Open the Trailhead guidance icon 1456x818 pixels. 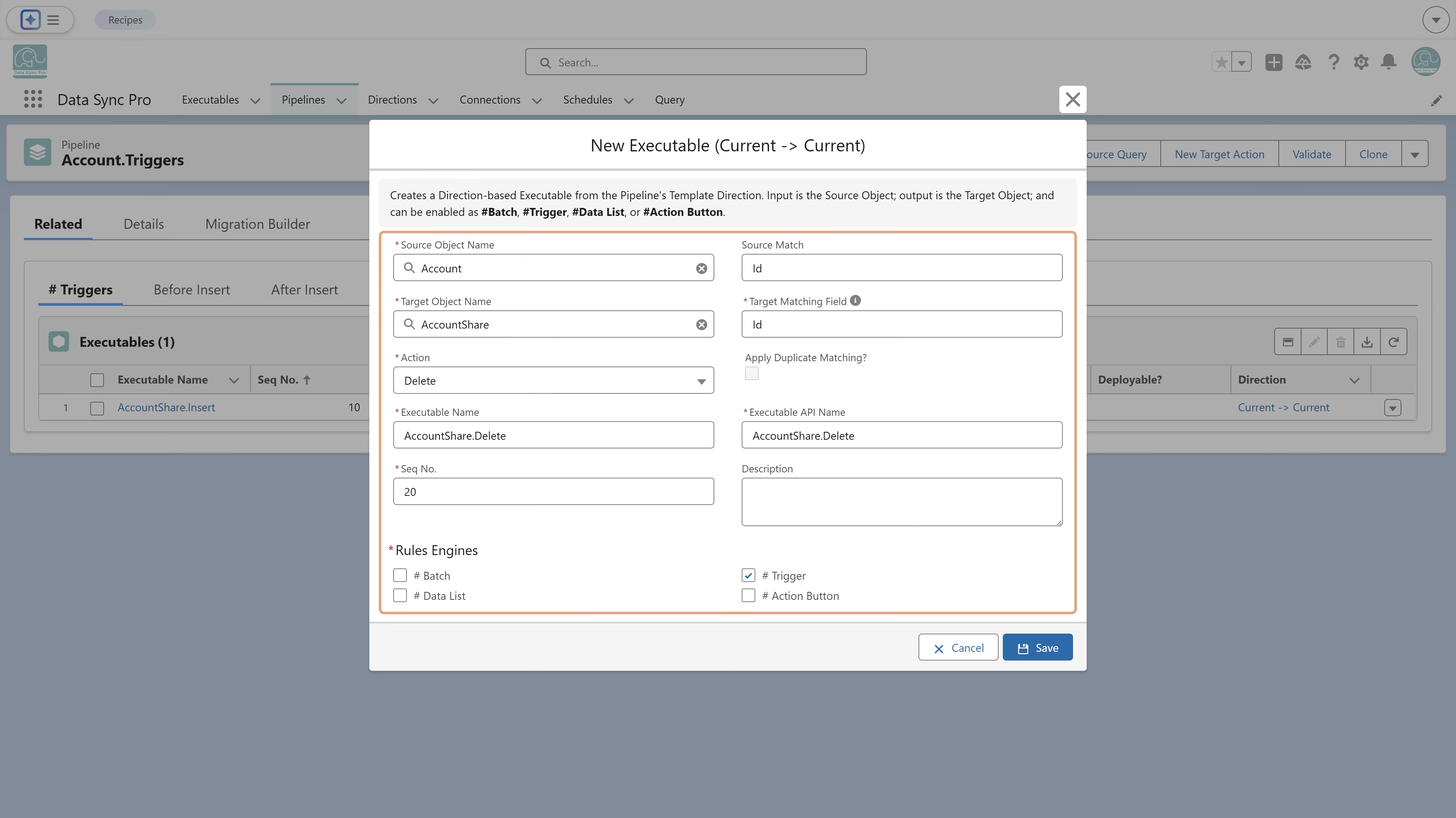pyautogui.click(x=1303, y=62)
